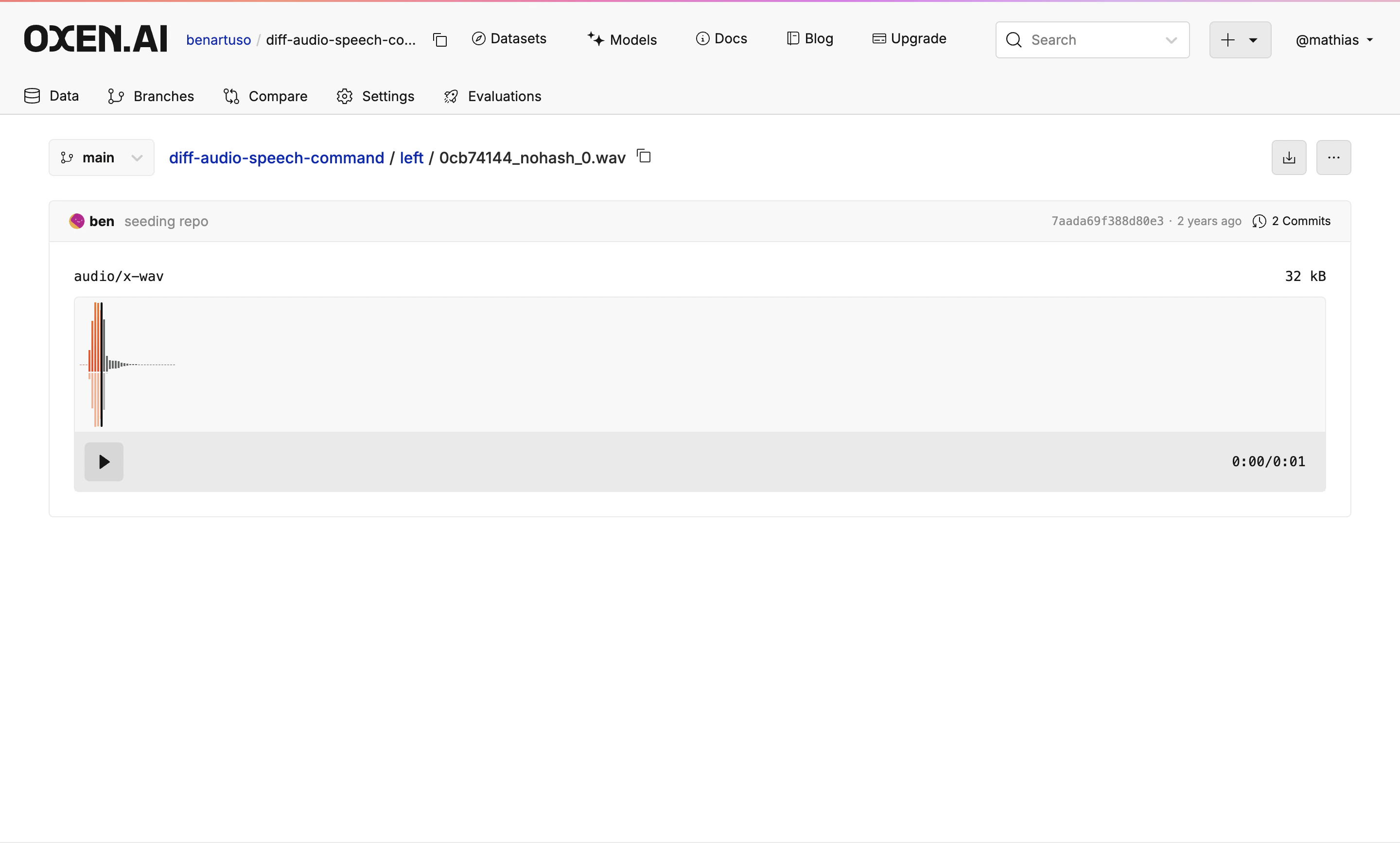1400x843 pixels.
Task: Expand the main branch dropdown
Action: pyautogui.click(x=102, y=158)
